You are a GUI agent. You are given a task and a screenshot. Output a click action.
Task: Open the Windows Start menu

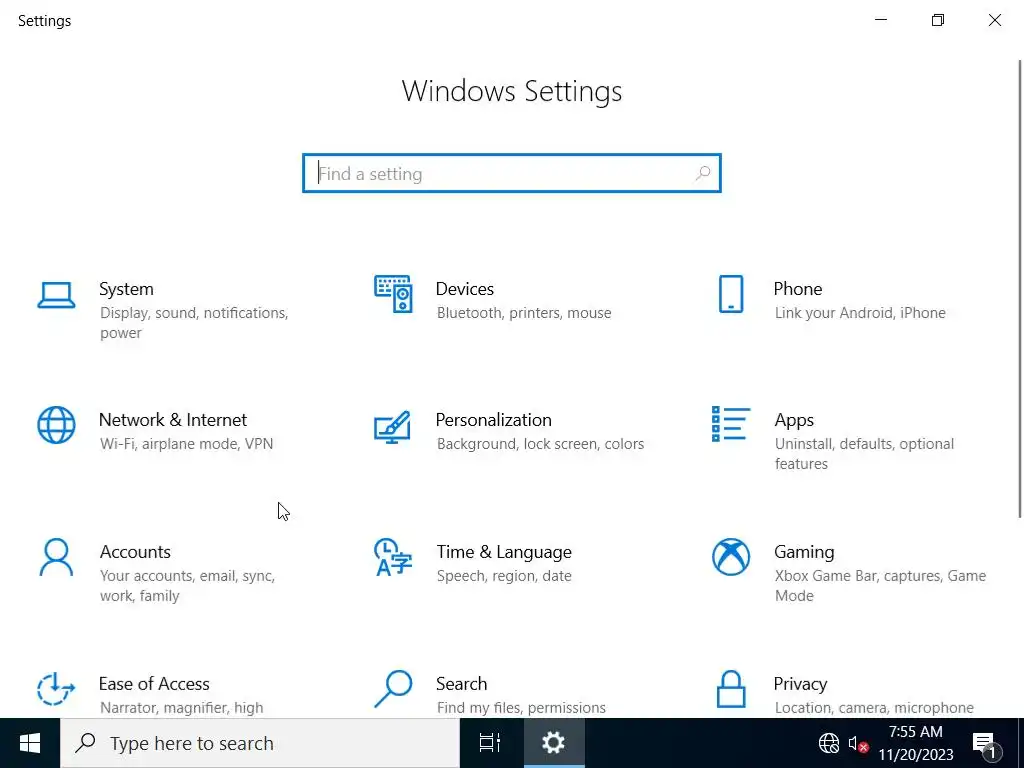[x=30, y=743]
